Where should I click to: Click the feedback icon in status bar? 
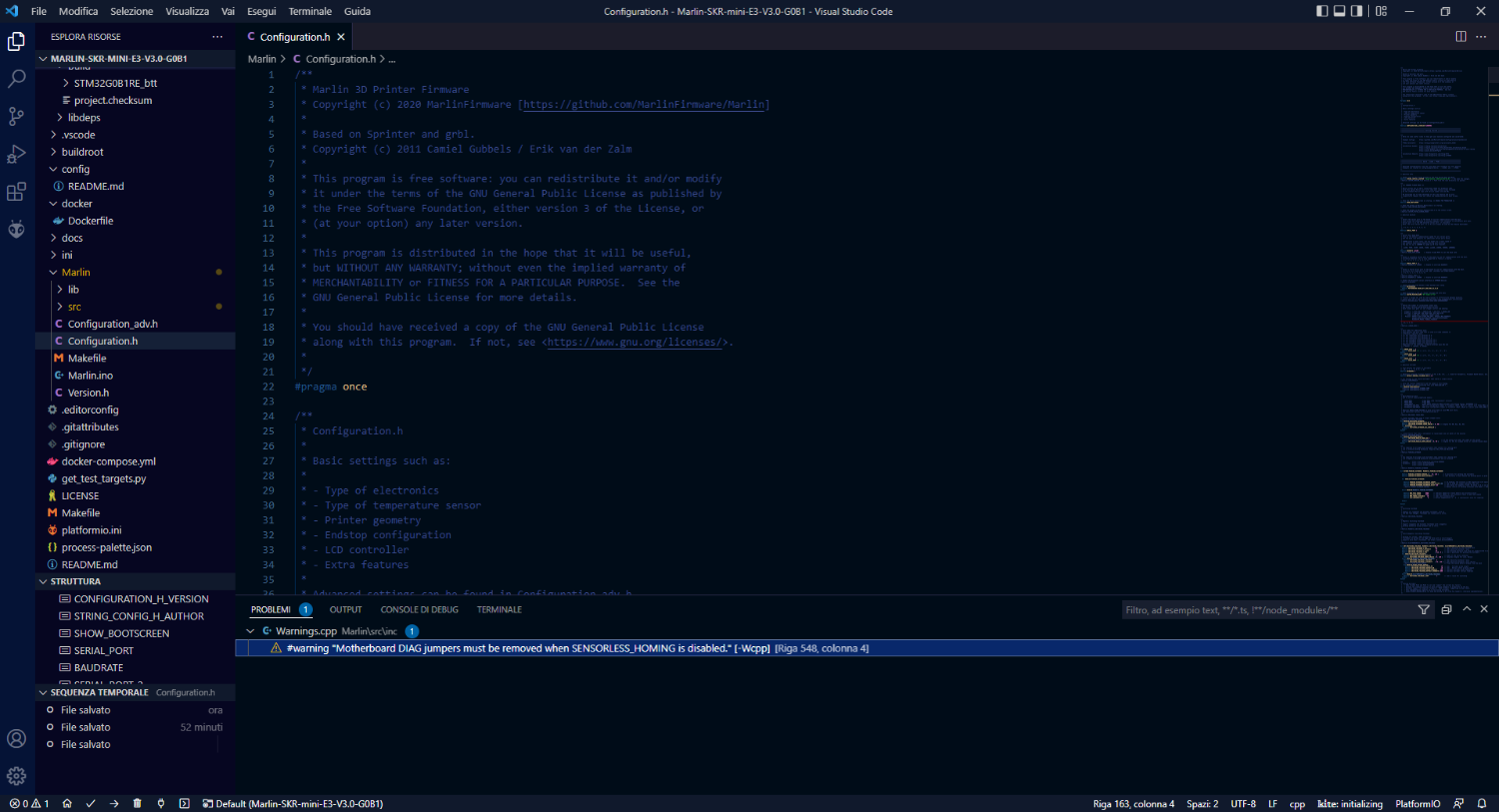(x=1458, y=804)
